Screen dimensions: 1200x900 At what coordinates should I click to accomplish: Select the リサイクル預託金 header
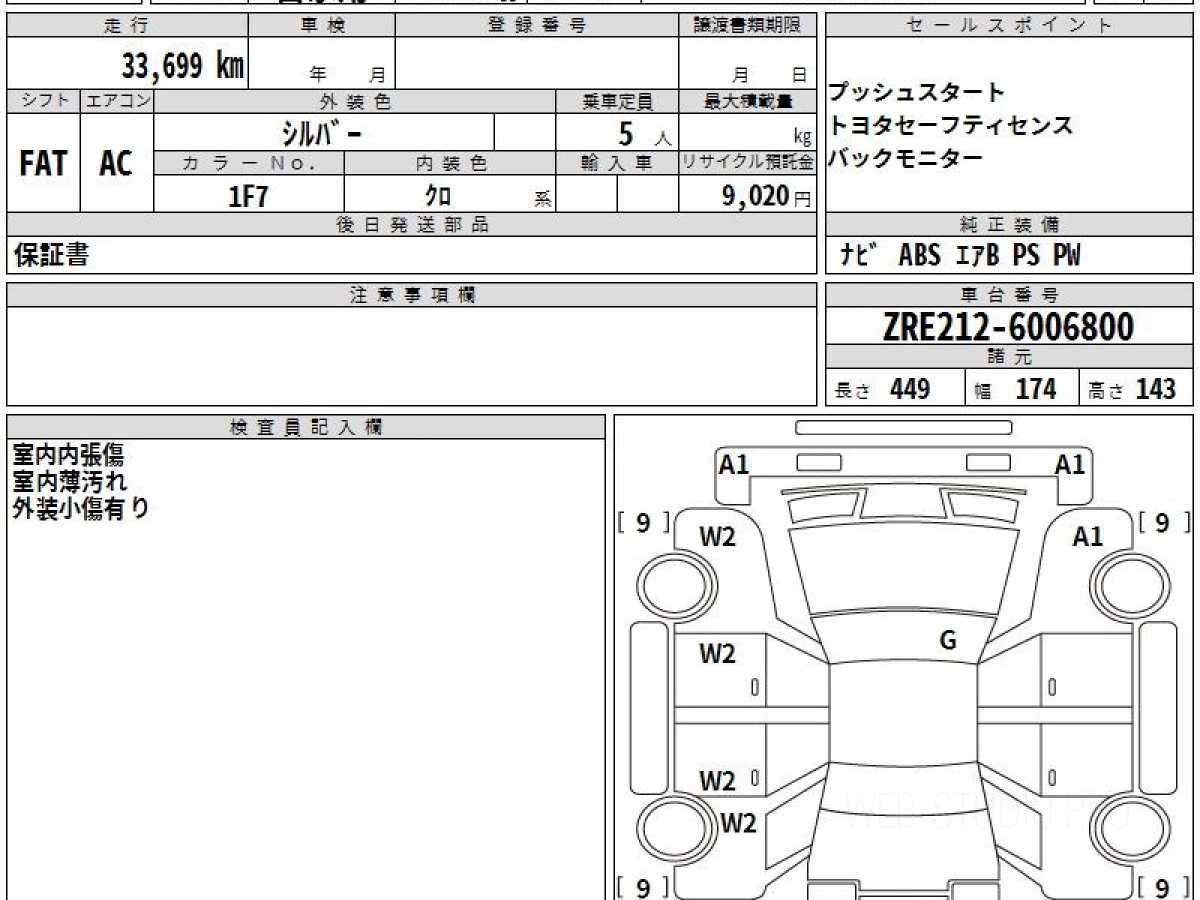(747, 163)
